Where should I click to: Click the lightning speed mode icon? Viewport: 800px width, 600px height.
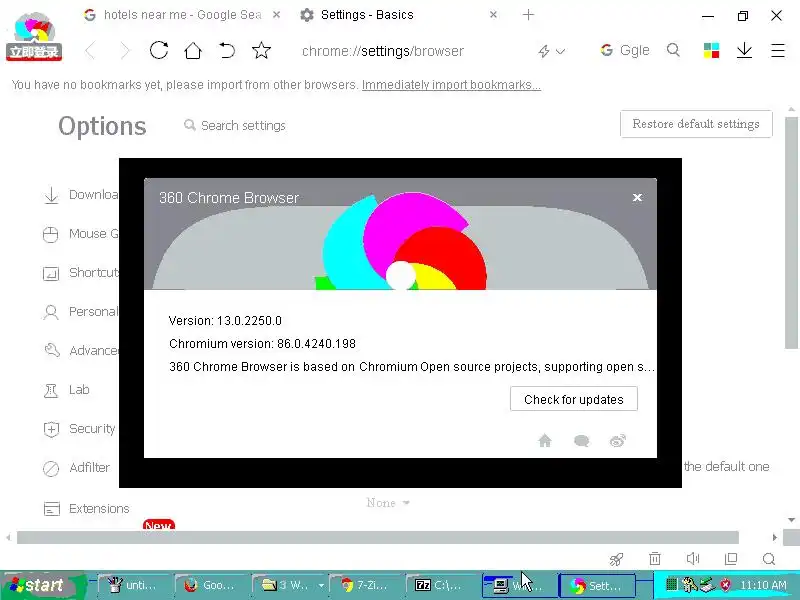(544, 51)
